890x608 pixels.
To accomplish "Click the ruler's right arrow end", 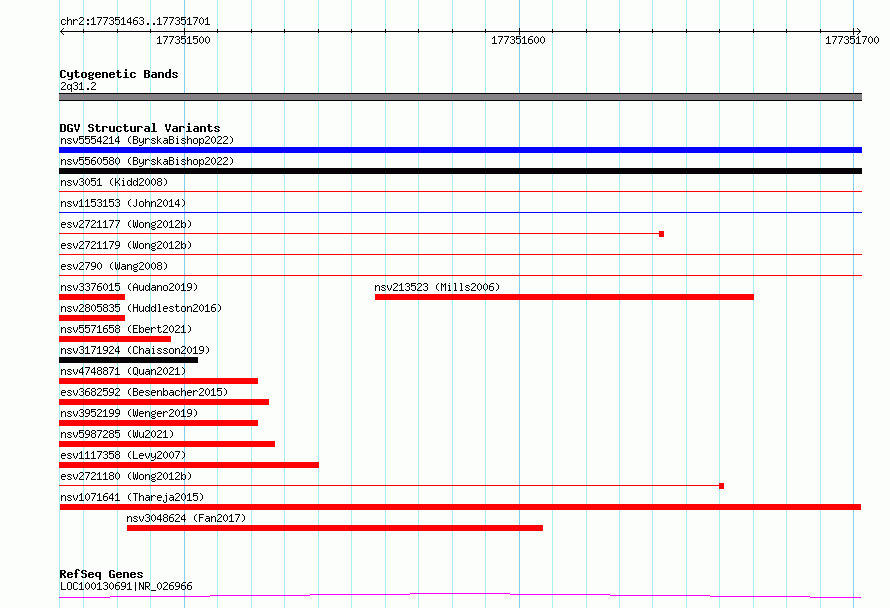I will click(x=858, y=32).
